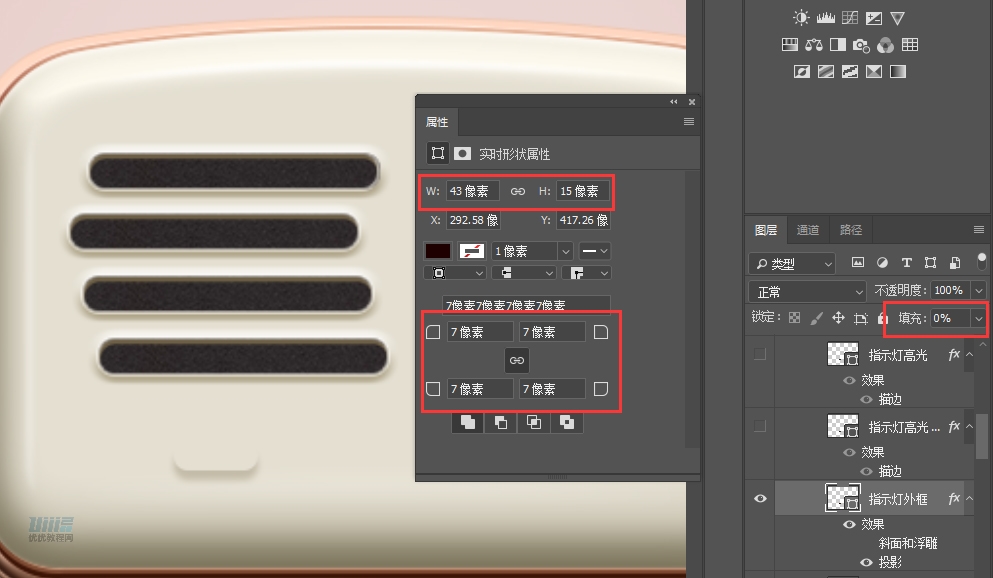Viewport: 993px width, 578px height.
Task: Toggle visibility of 投影 effect
Action: pos(867,563)
